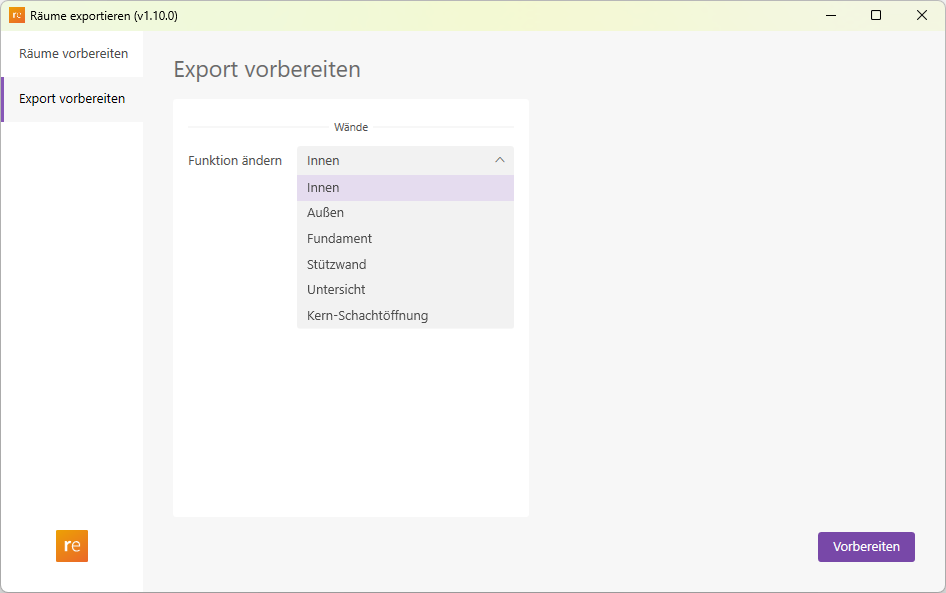Click the Funktion ändern text label

tap(234, 160)
